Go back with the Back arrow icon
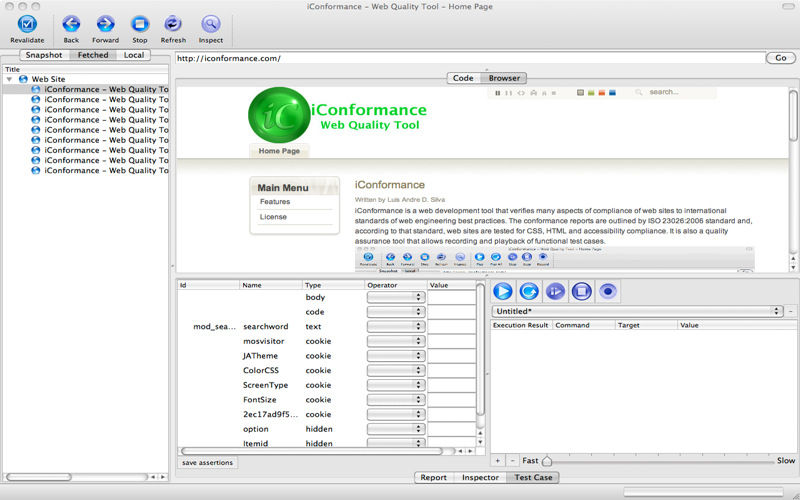The image size is (800, 500). click(x=71, y=24)
